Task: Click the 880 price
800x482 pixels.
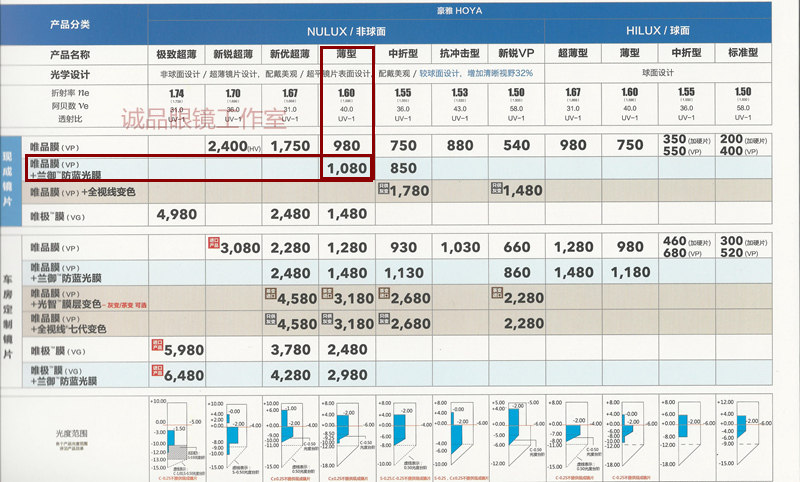Action: click(x=460, y=146)
